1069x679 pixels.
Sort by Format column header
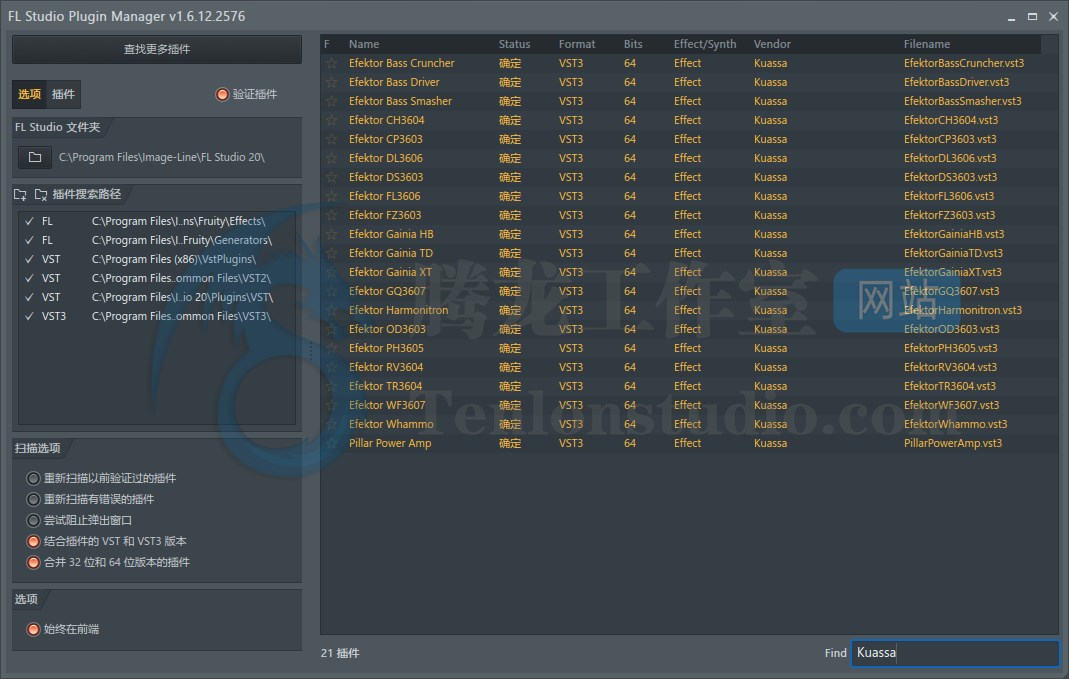577,44
